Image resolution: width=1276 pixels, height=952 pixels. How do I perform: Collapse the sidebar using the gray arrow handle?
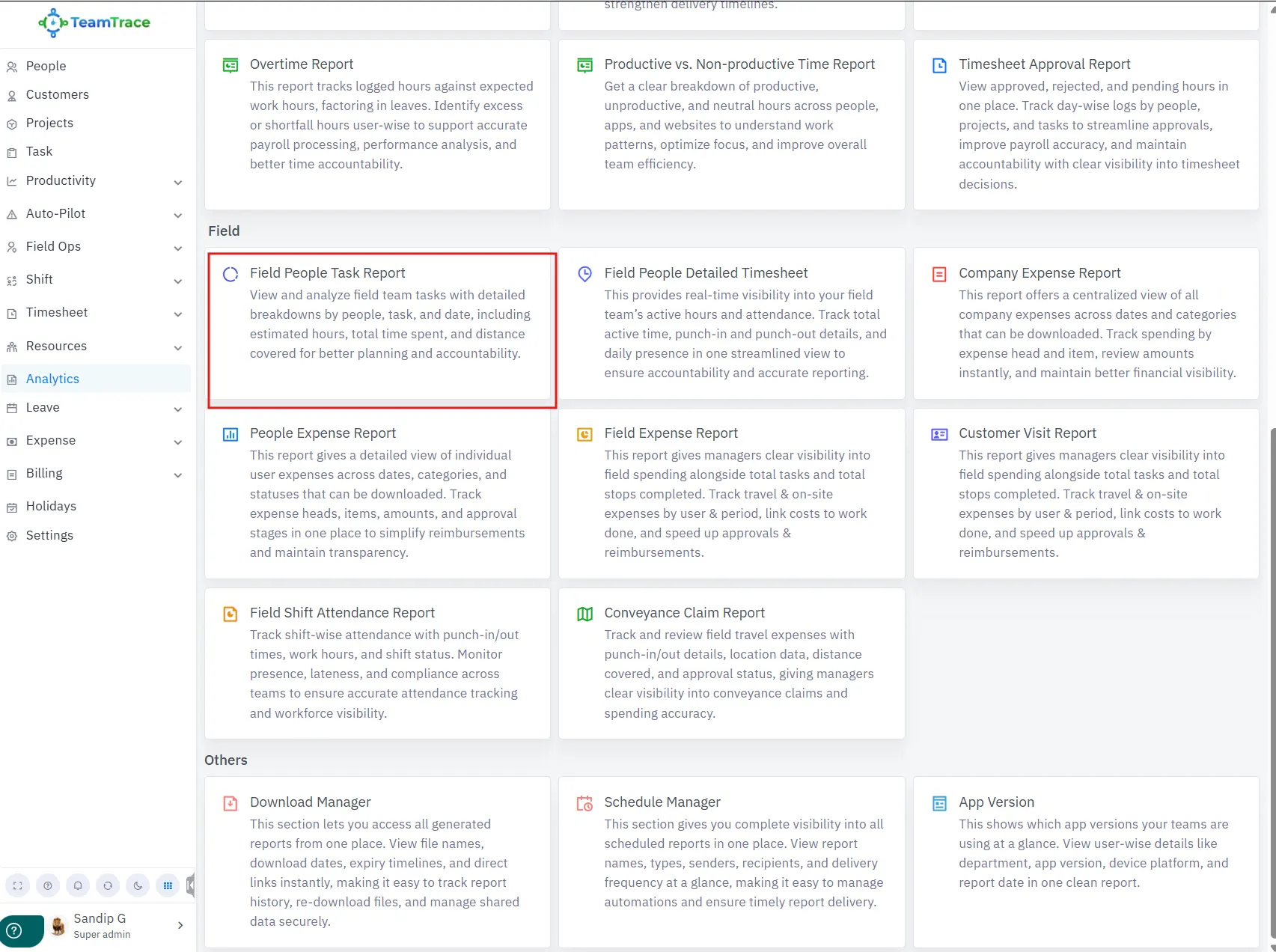pyautogui.click(x=191, y=885)
